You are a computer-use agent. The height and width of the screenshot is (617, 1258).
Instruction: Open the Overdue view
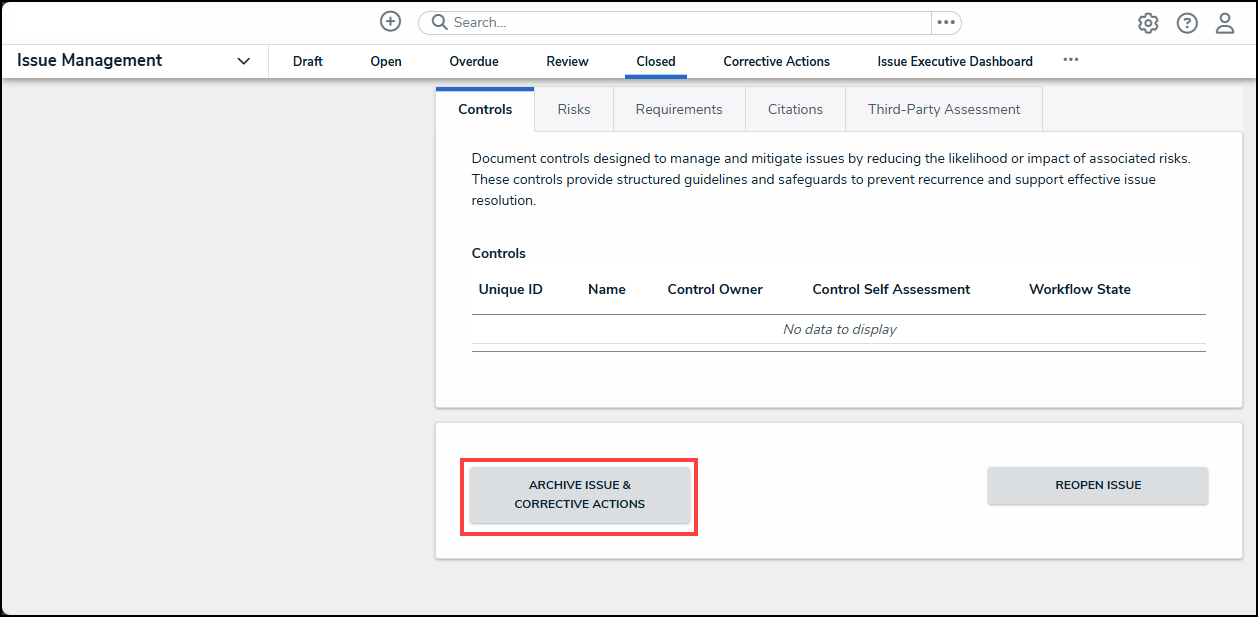pos(473,61)
